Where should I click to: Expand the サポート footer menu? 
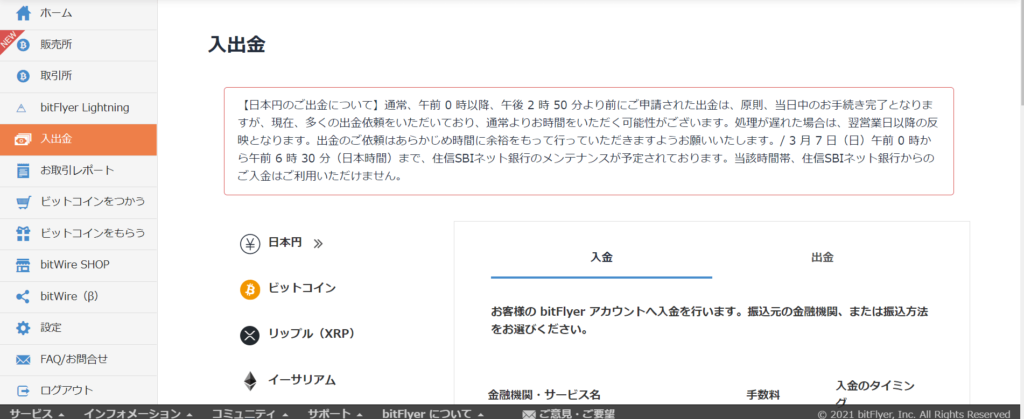335,414
